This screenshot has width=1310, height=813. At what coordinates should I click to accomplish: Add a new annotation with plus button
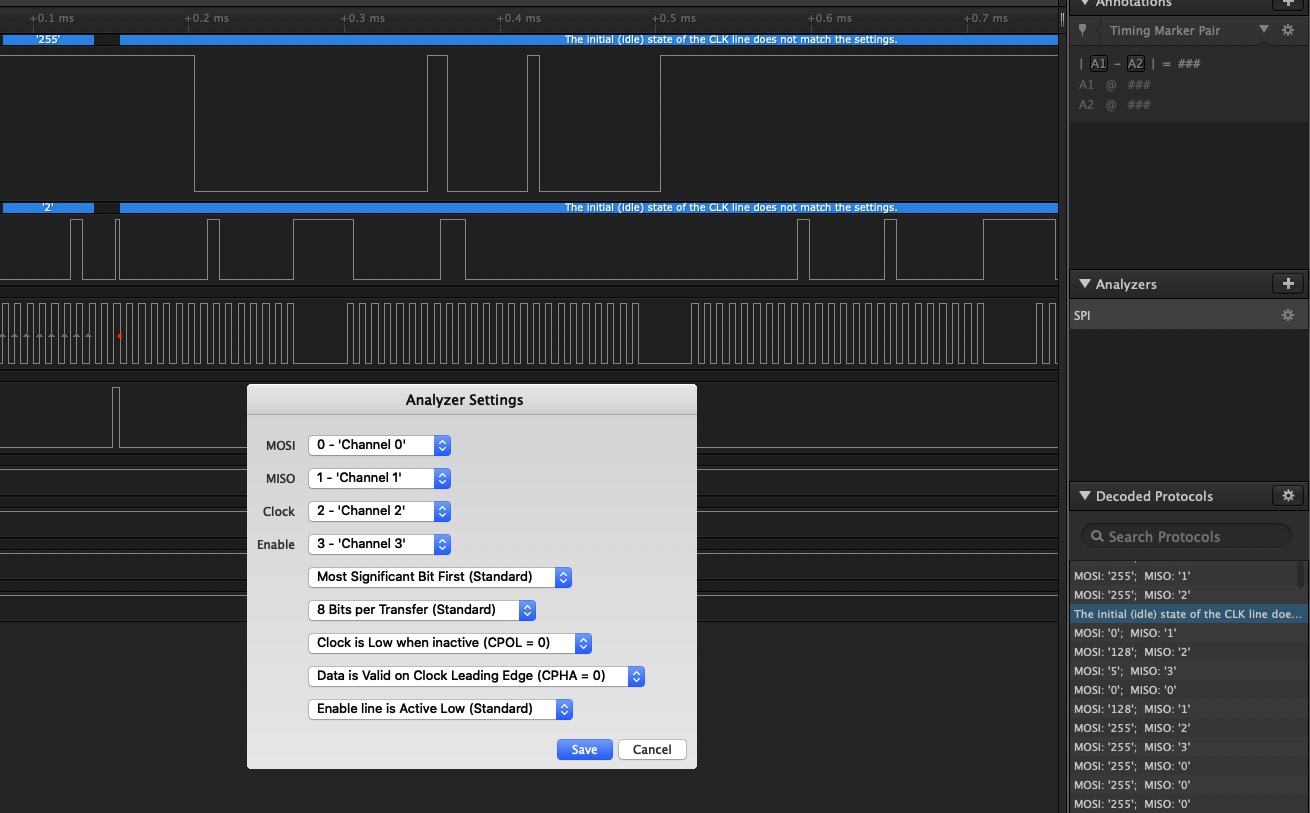tap(1288, 4)
